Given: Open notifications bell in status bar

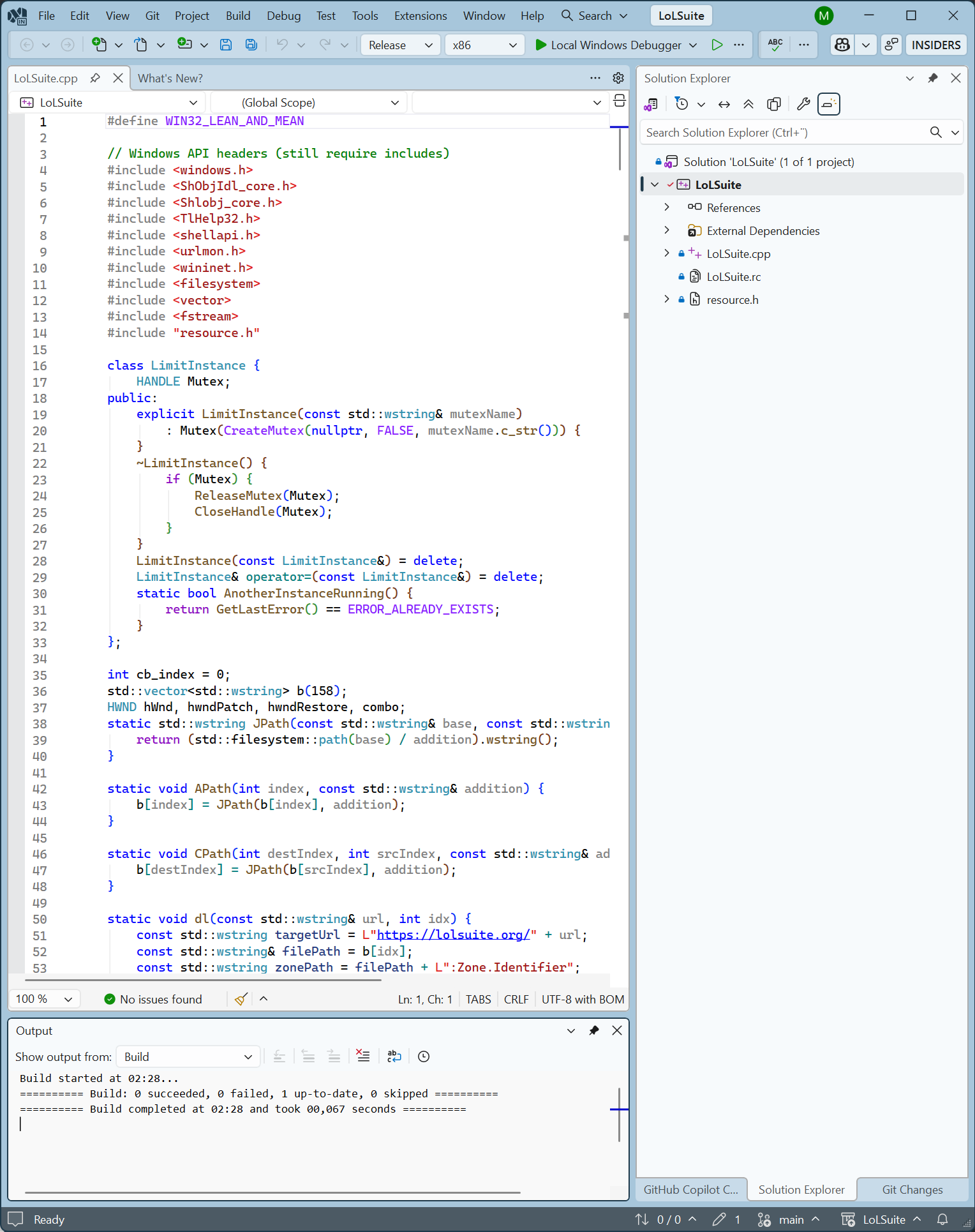Looking at the screenshot, I should [x=942, y=1219].
